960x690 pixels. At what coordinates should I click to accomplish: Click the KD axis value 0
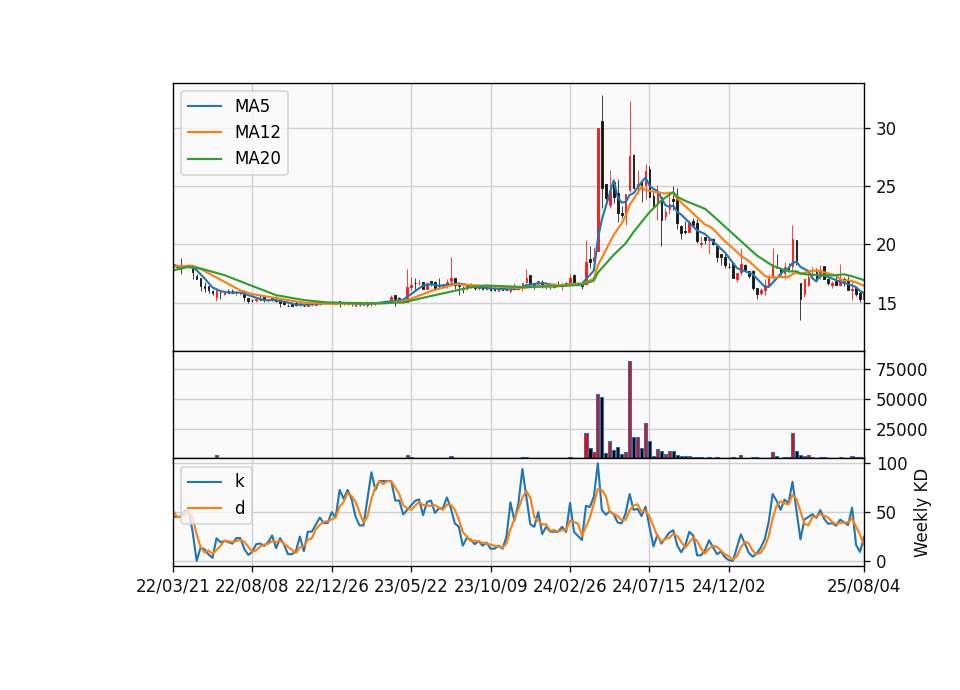click(882, 561)
